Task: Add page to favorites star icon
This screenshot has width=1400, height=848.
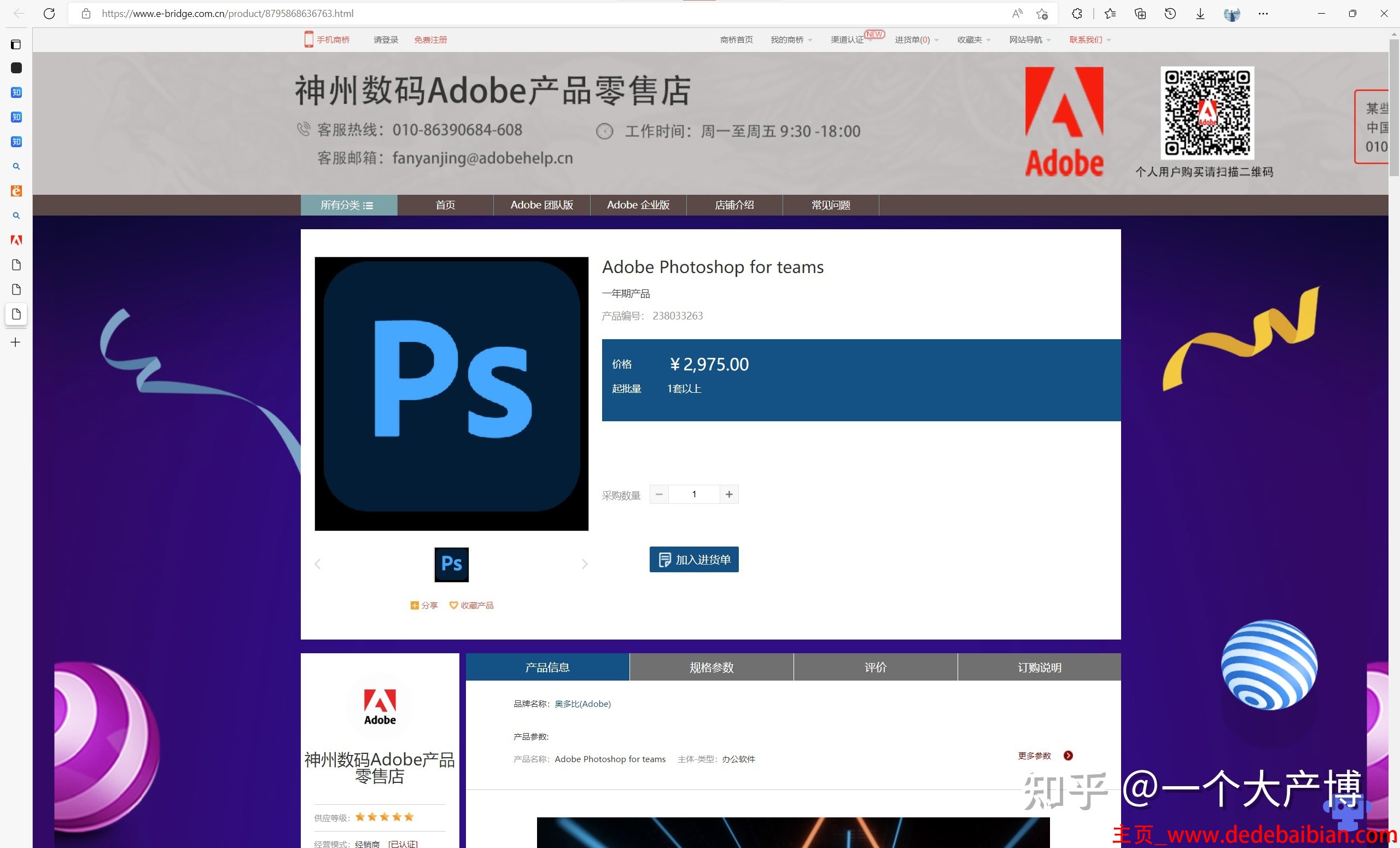Action: 1041,14
